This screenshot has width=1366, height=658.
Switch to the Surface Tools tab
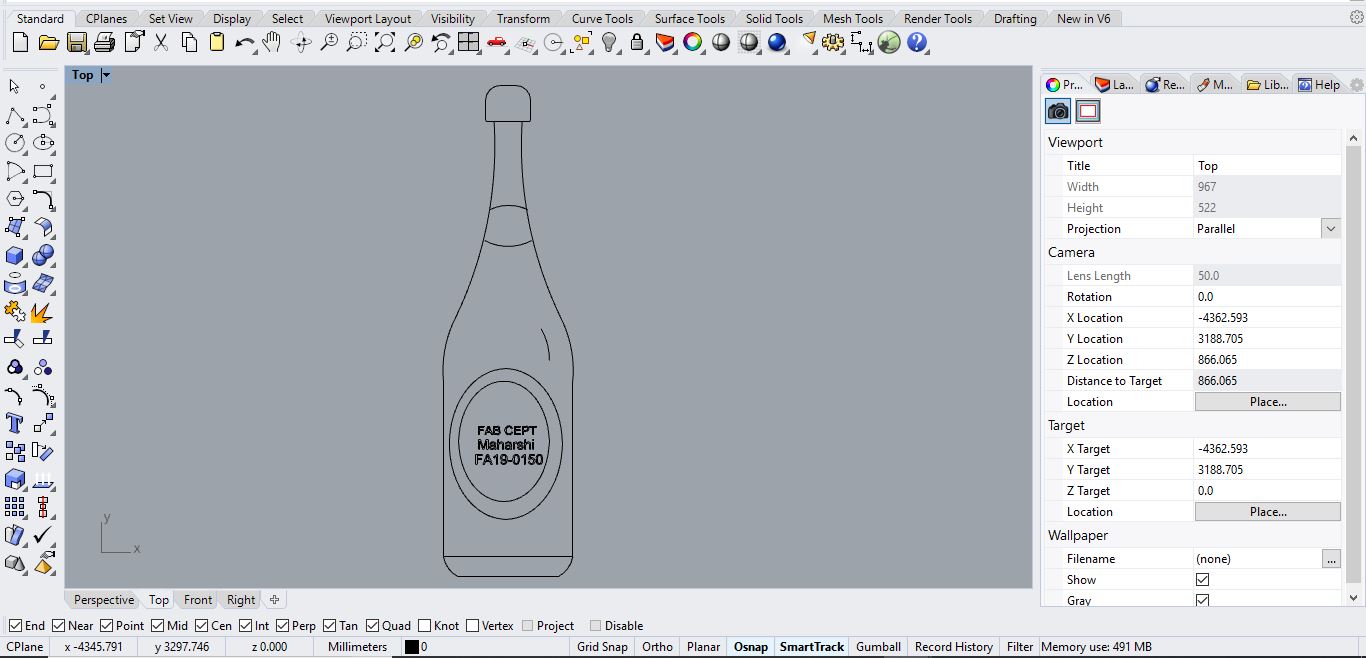coord(689,18)
